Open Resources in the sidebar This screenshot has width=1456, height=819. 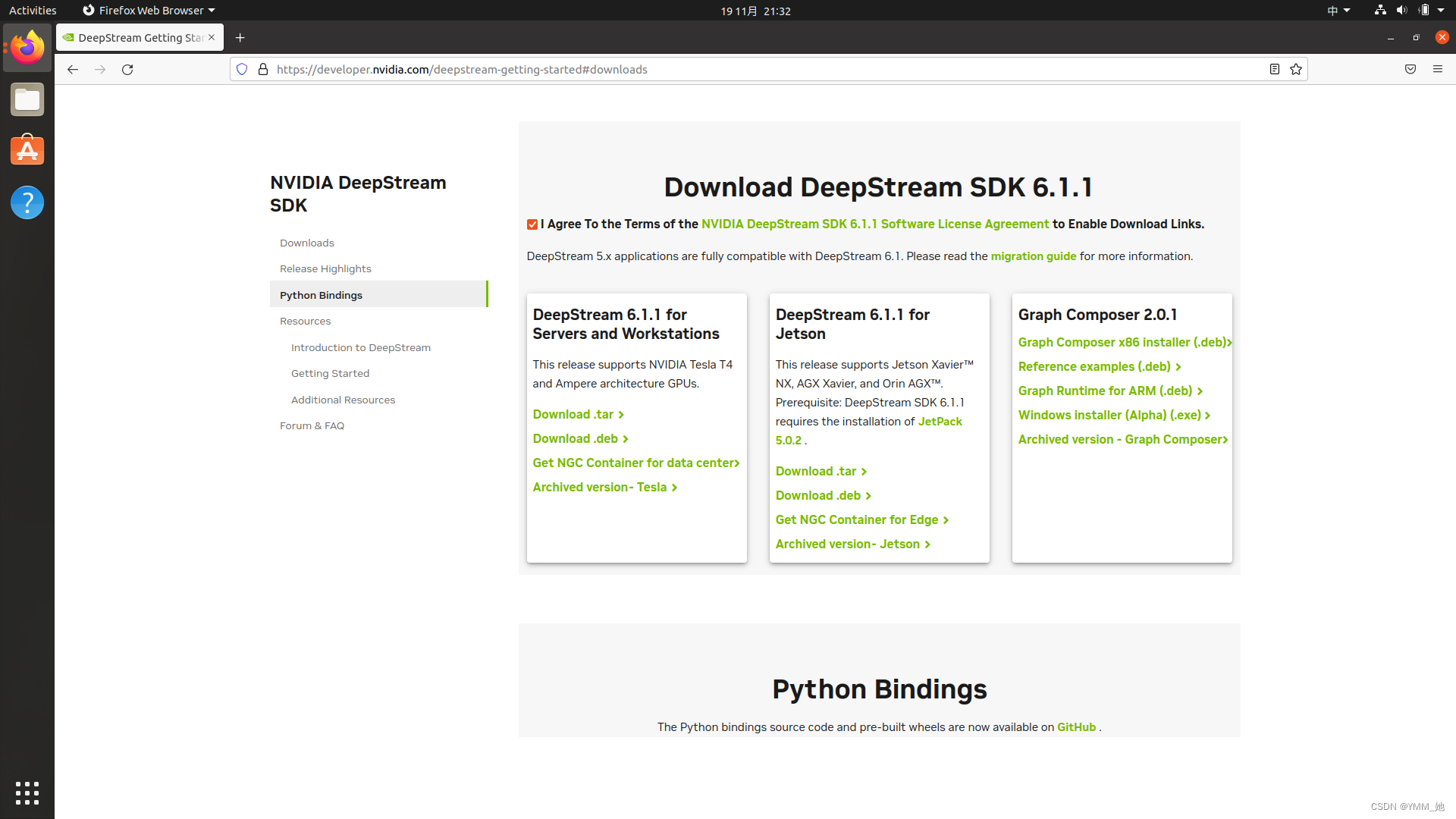(305, 321)
